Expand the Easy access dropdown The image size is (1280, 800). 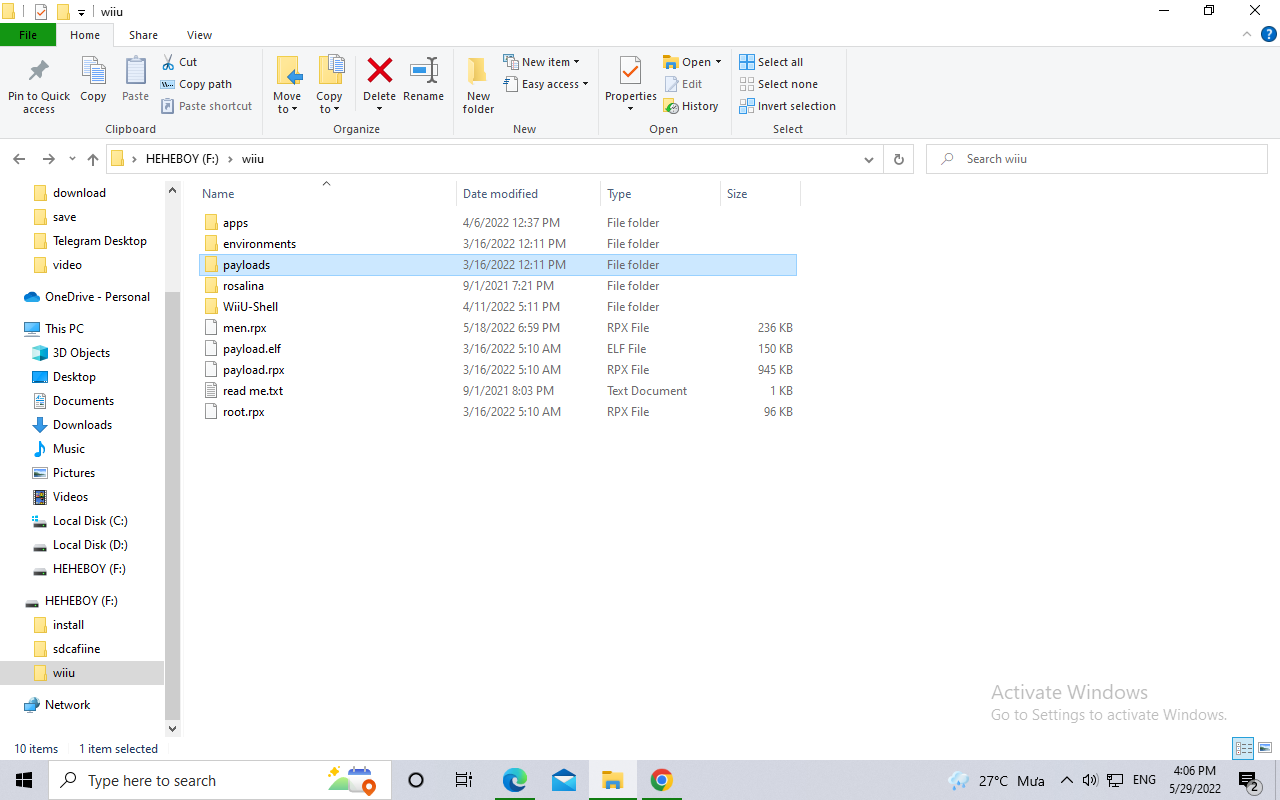coord(545,84)
